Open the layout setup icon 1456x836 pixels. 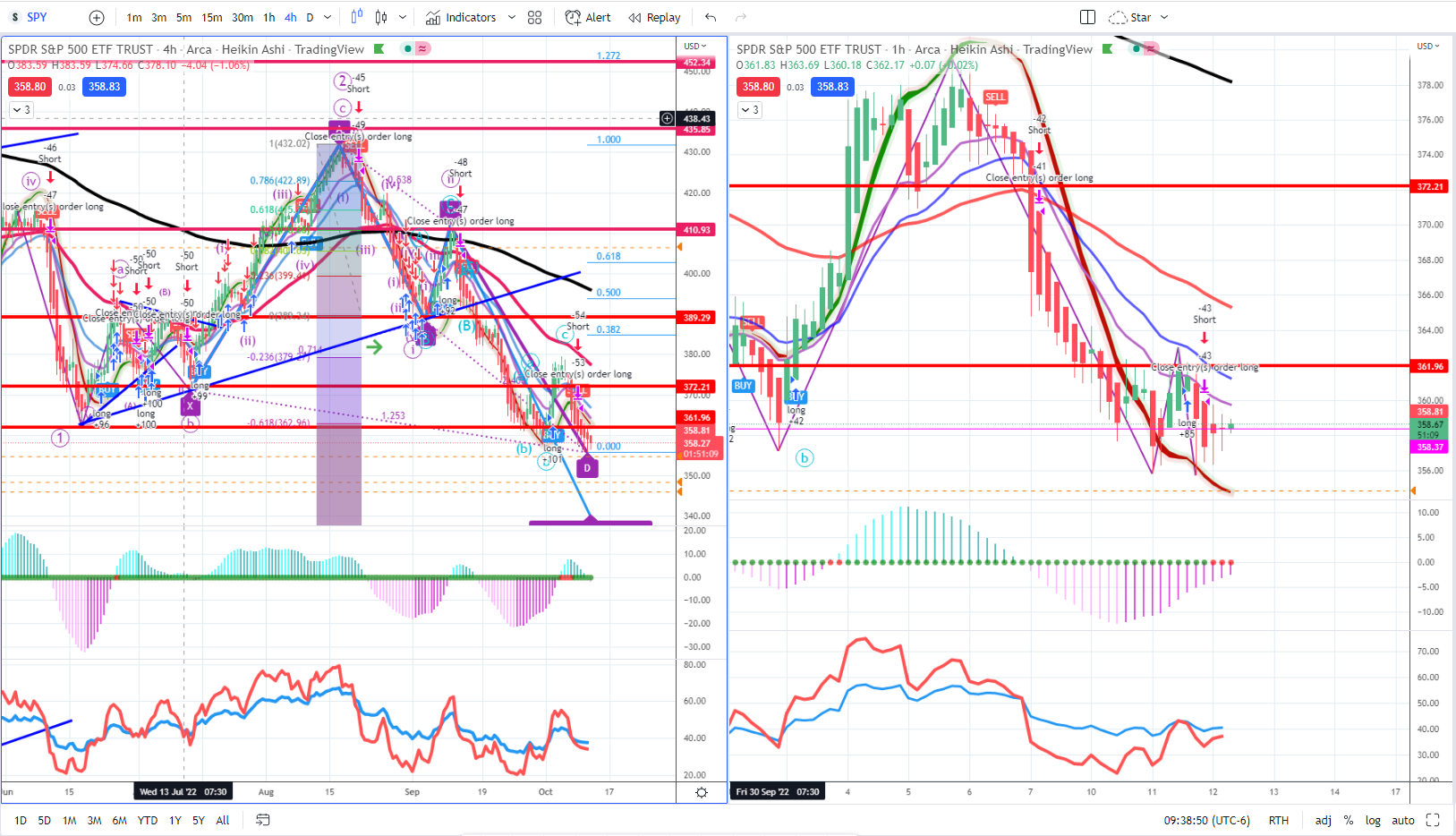(1087, 17)
